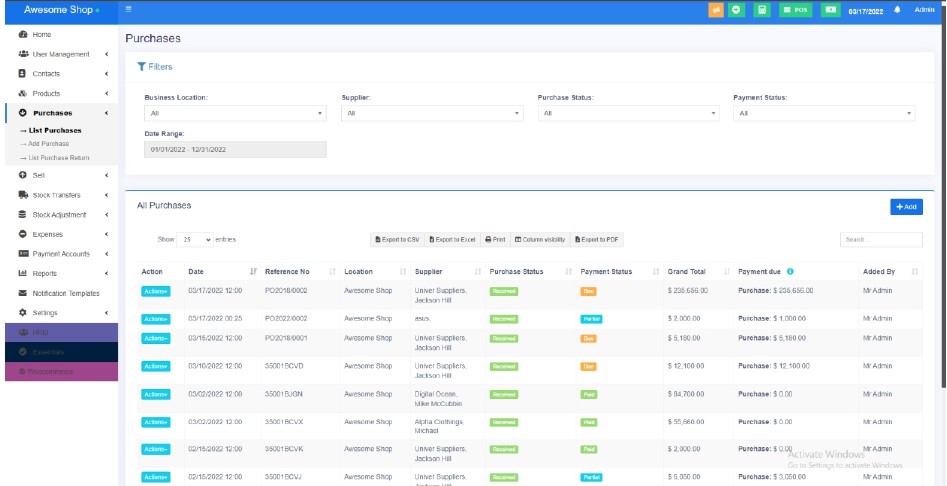Click the green plus circle icon in header
The image size is (947, 486).
tap(737, 10)
